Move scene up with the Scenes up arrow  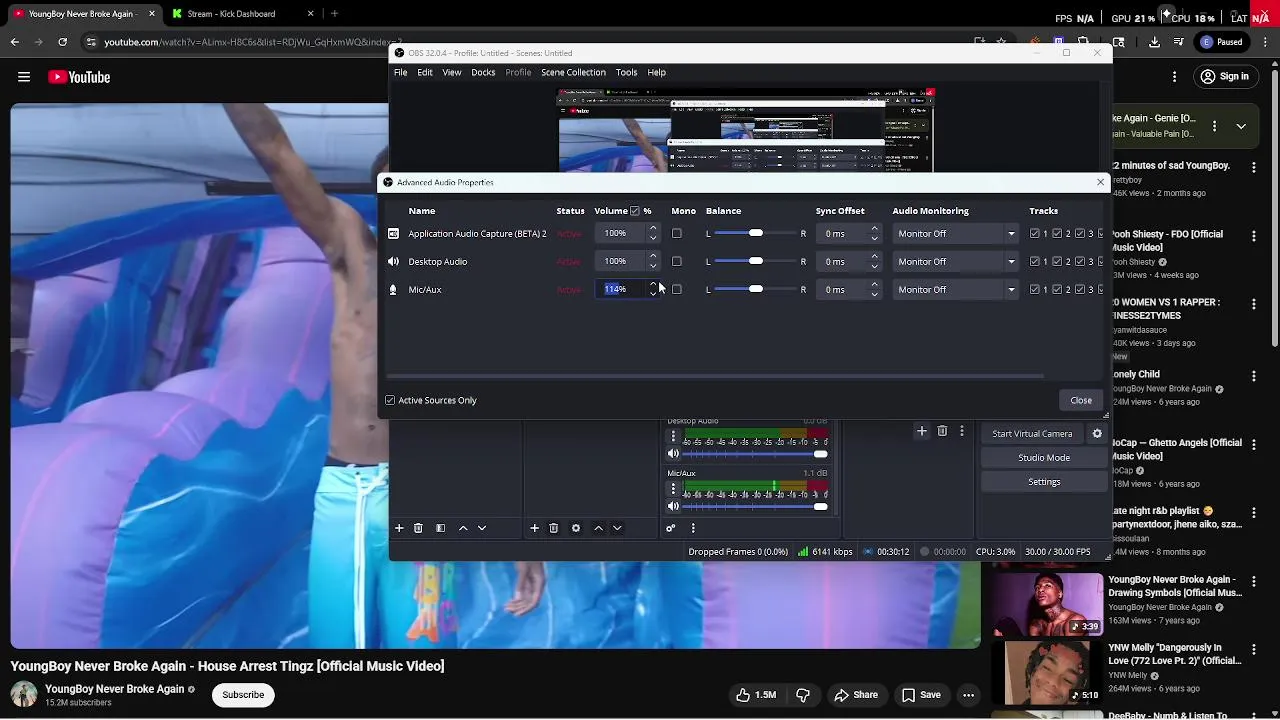(x=463, y=528)
